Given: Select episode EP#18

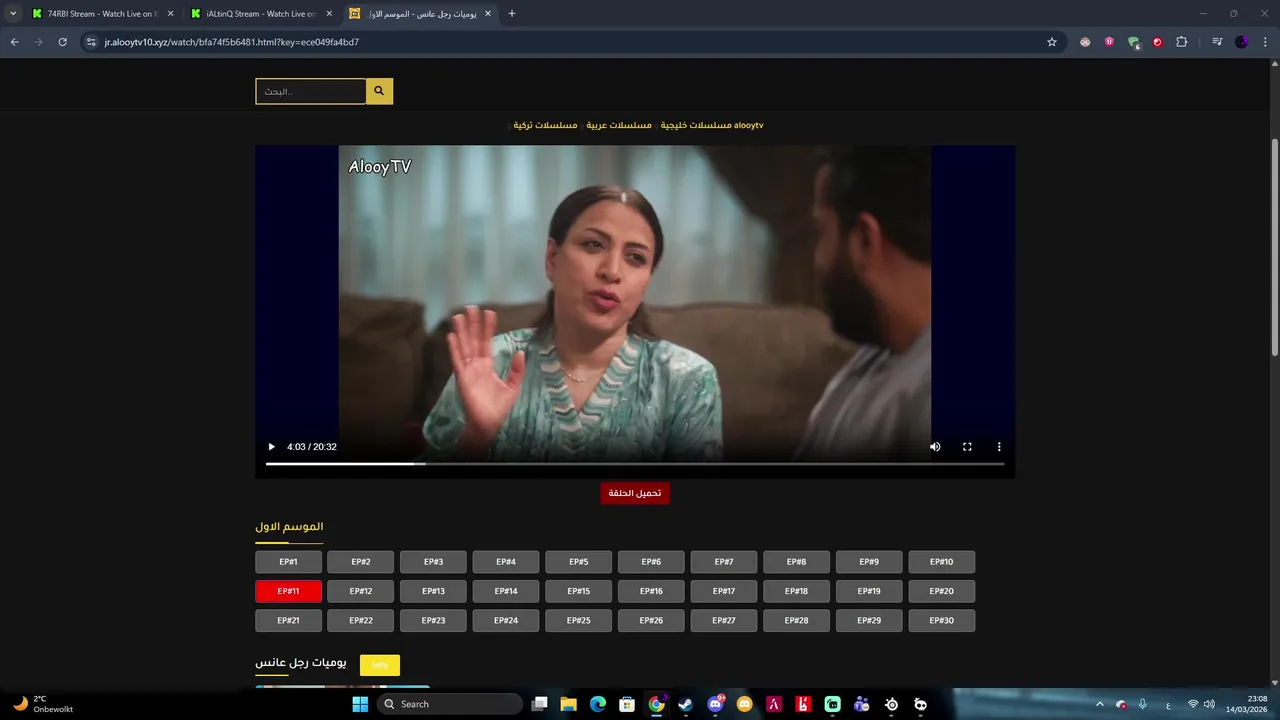Looking at the screenshot, I should (796, 591).
